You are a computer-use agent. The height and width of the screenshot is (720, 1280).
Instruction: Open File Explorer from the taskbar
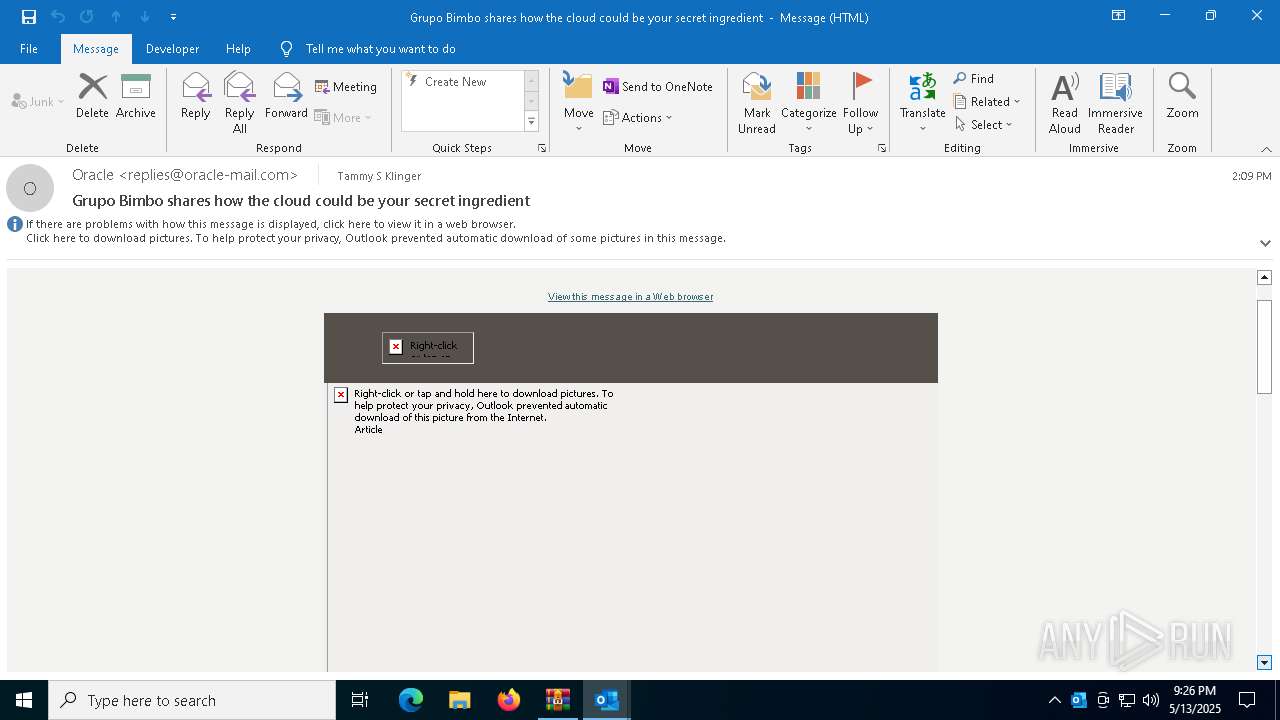pos(459,700)
